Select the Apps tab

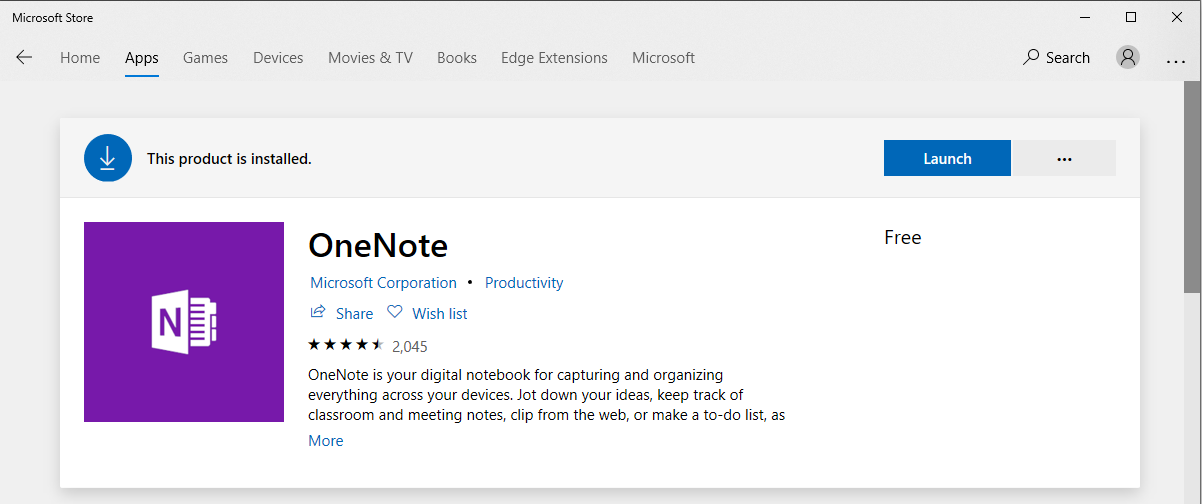(x=142, y=58)
